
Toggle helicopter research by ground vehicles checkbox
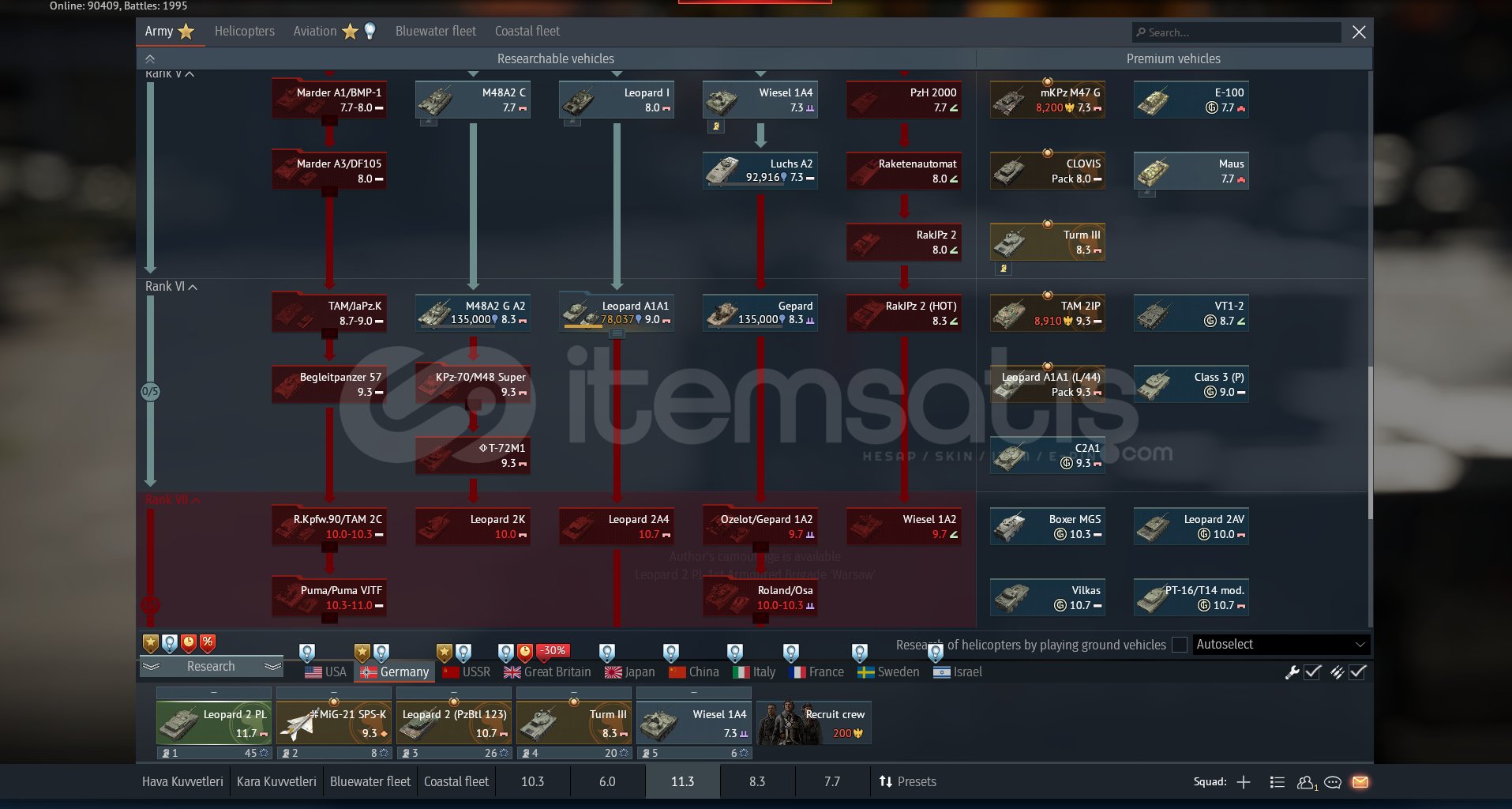pyautogui.click(x=1180, y=645)
